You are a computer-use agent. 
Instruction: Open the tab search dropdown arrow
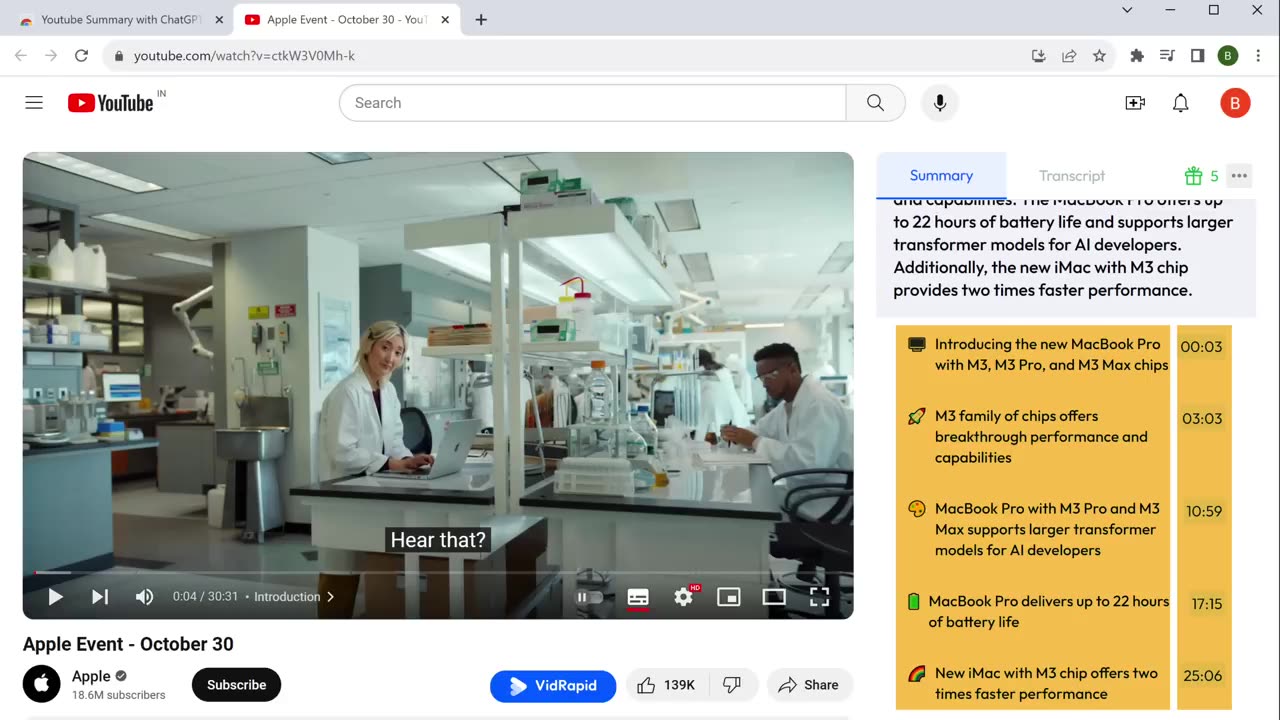pyautogui.click(x=1127, y=10)
